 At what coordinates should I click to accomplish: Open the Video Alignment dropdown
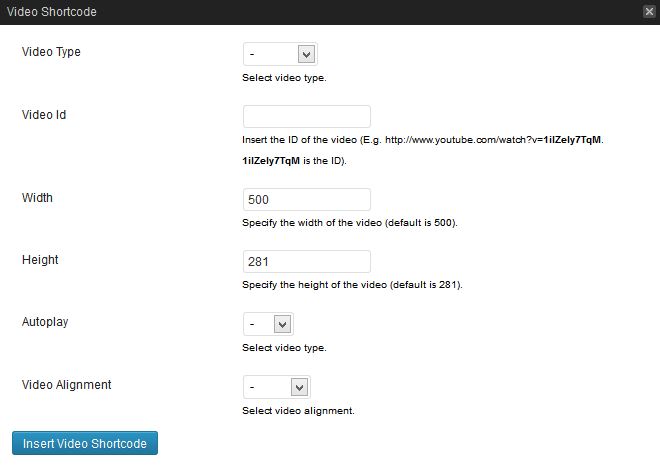click(276, 386)
